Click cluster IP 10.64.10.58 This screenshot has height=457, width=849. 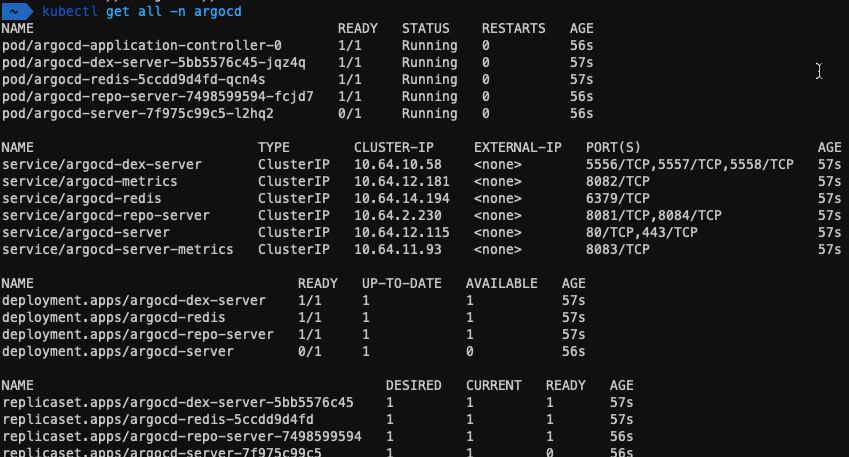(398, 165)
